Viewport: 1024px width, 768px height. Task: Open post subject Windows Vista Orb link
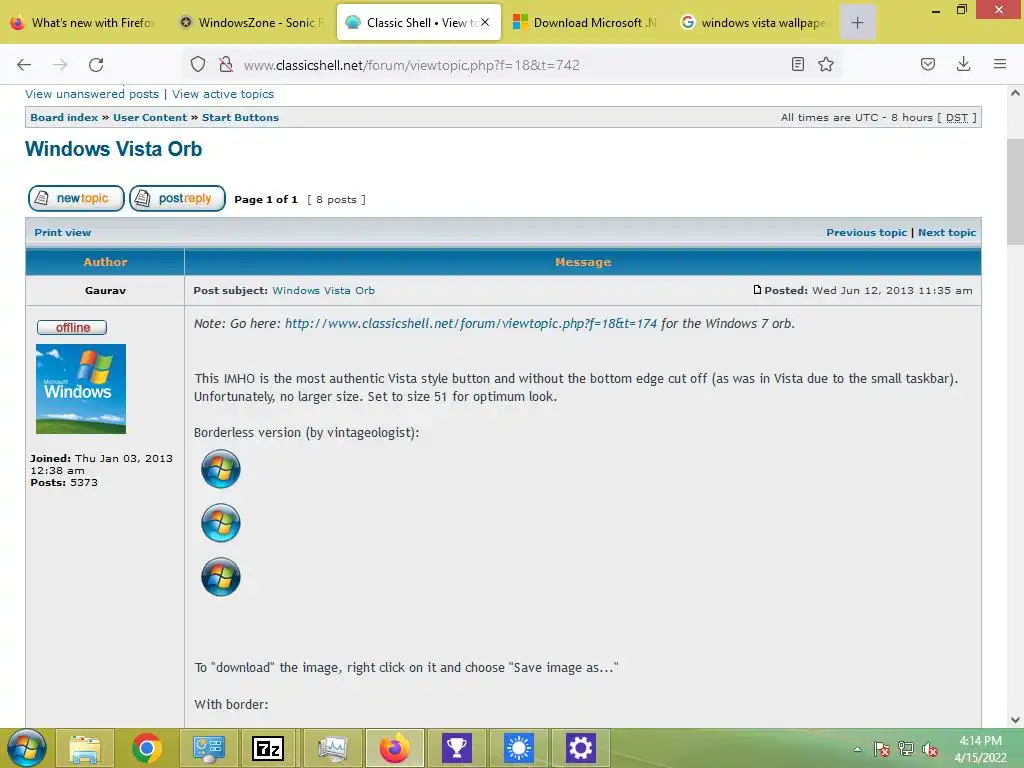click(323, 291)
